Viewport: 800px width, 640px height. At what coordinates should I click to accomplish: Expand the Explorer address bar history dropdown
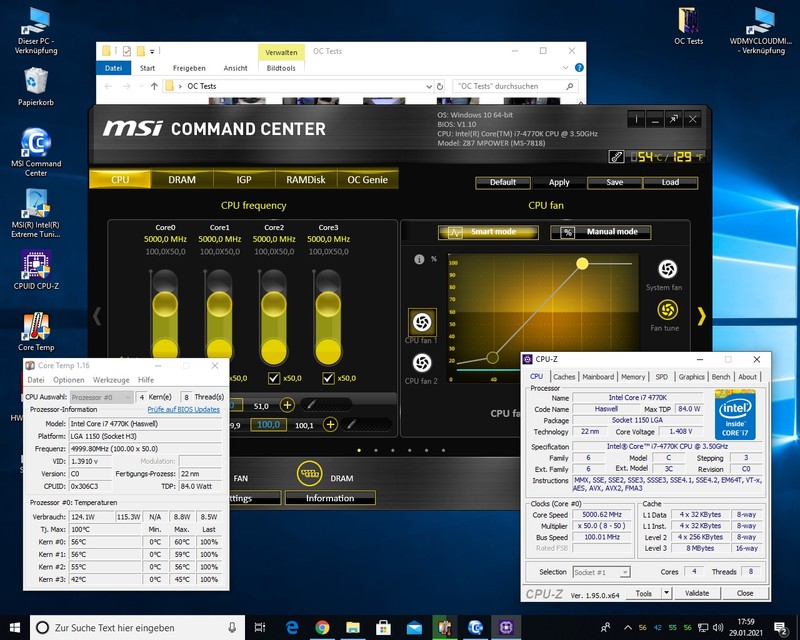coord(429,87)
